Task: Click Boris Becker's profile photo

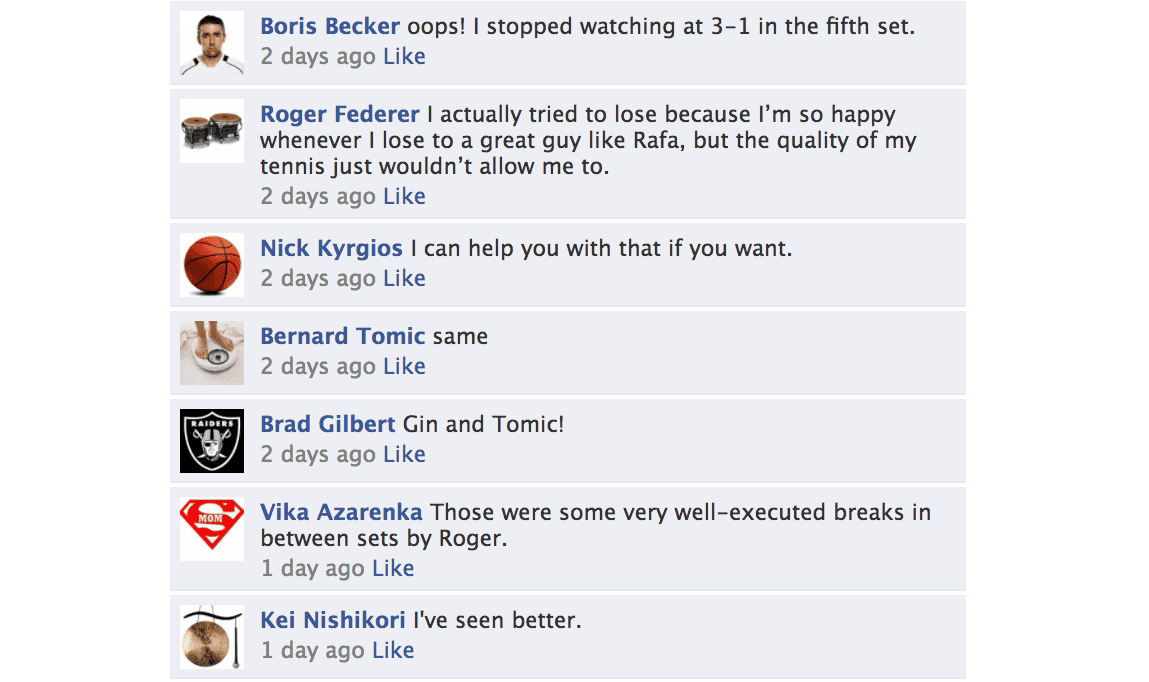Action: click(212, 43)
